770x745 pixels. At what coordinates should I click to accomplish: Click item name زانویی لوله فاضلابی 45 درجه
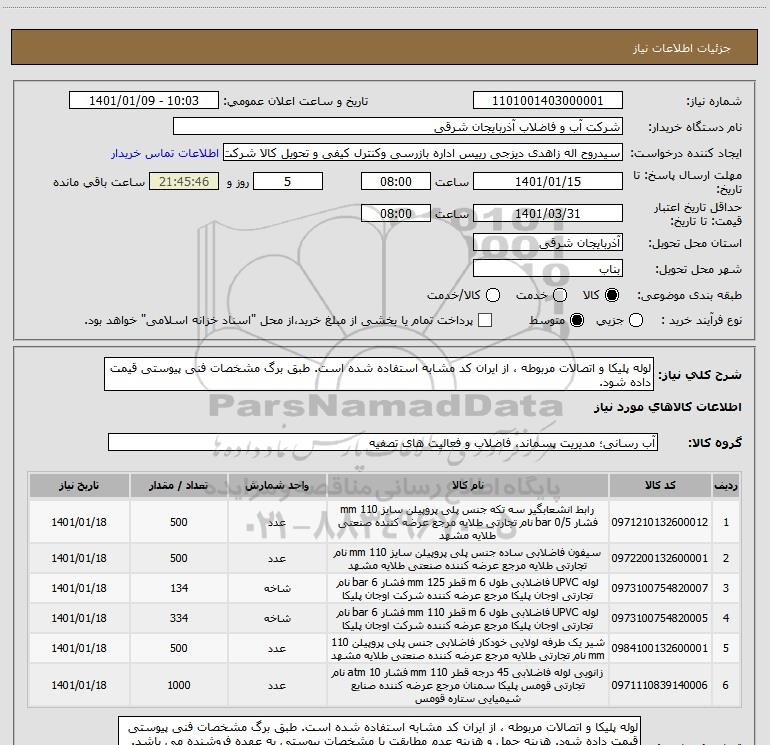(468, 685)
